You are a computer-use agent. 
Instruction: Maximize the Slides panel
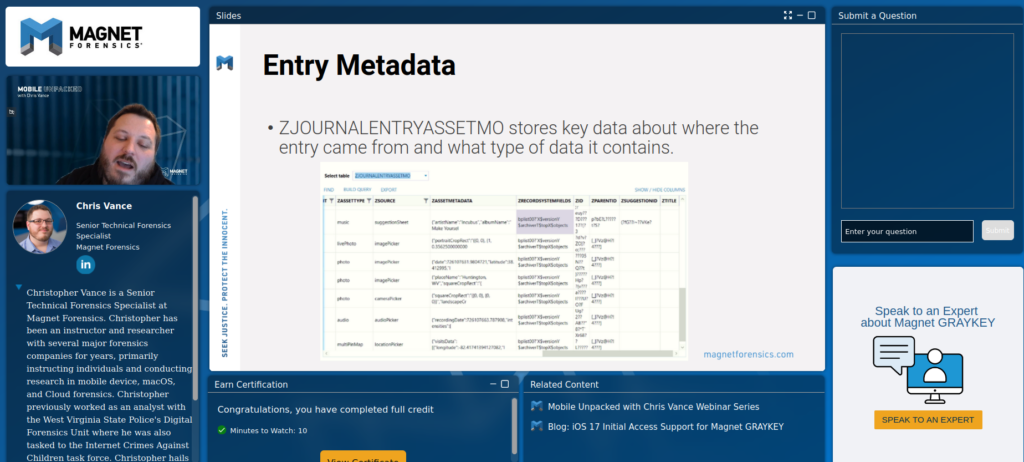pyautogui.click(x=812, y=15)
